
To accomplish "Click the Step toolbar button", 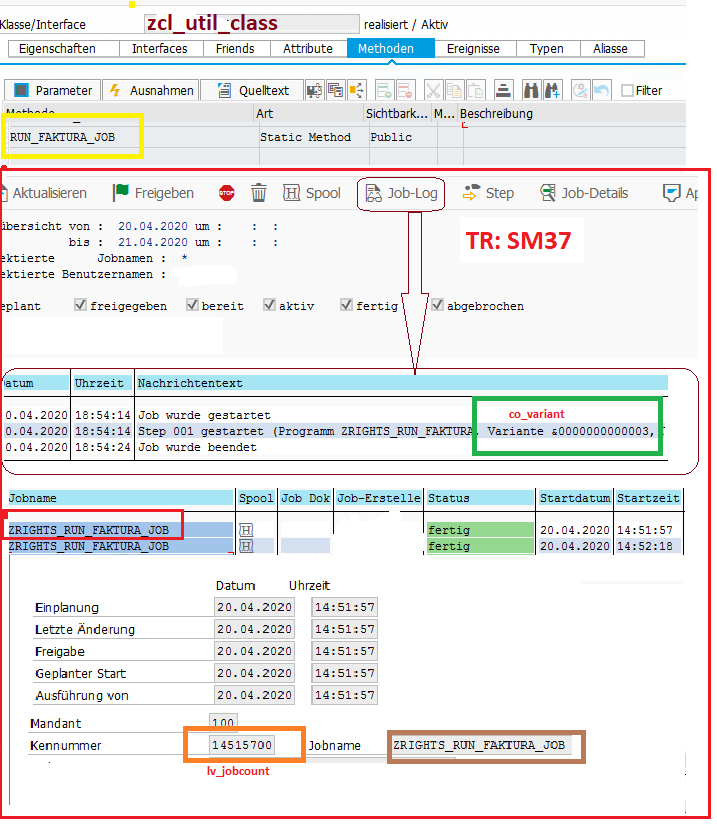I will pos(487,193).
